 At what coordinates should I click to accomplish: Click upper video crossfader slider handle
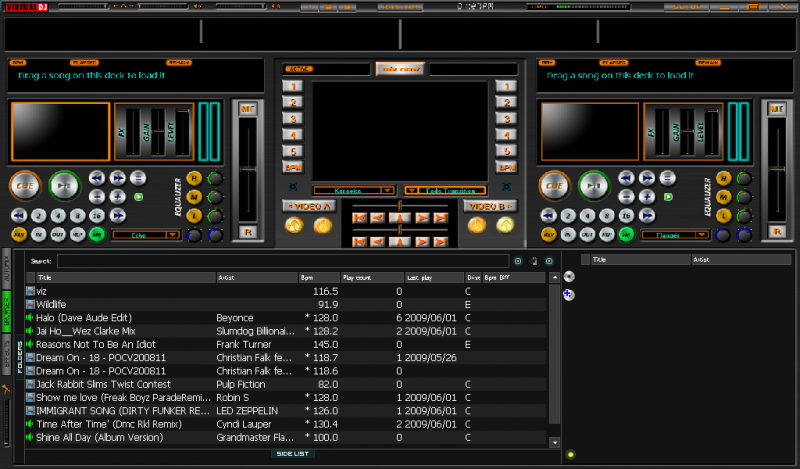(400, 205)
